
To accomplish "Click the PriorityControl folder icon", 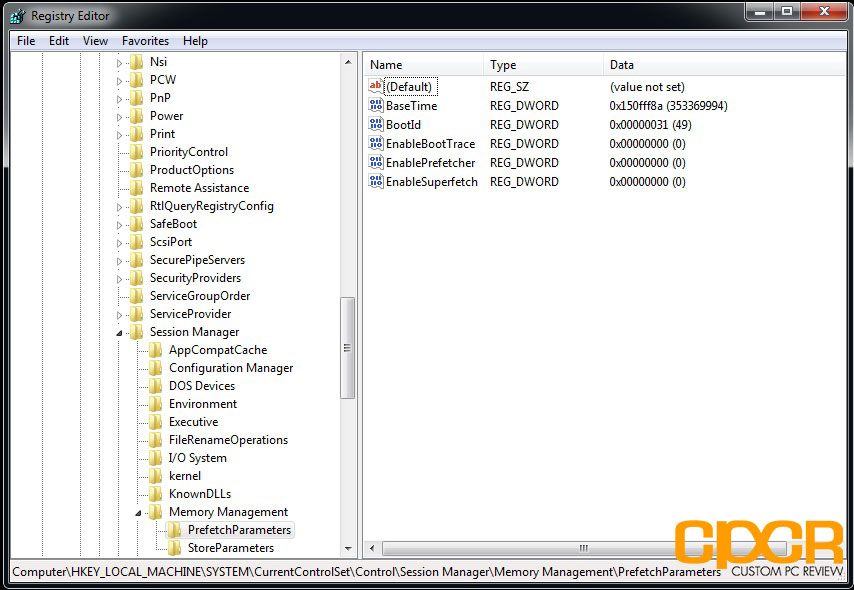I will point(136,152).
